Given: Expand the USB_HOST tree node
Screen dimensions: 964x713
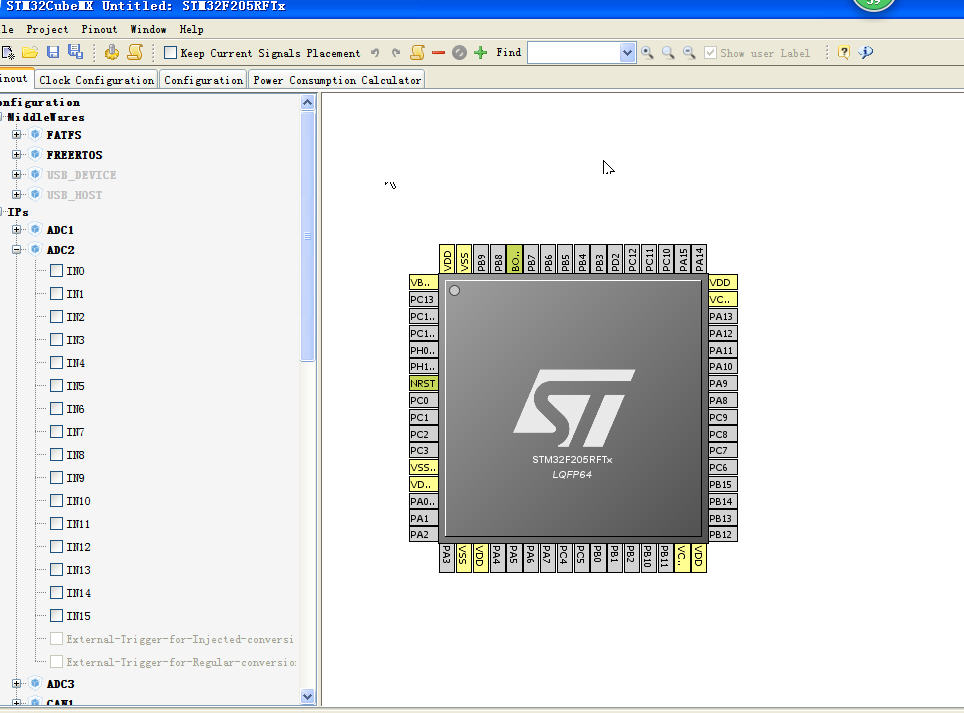Looking at the screenshot, I should tap(17, 194).
